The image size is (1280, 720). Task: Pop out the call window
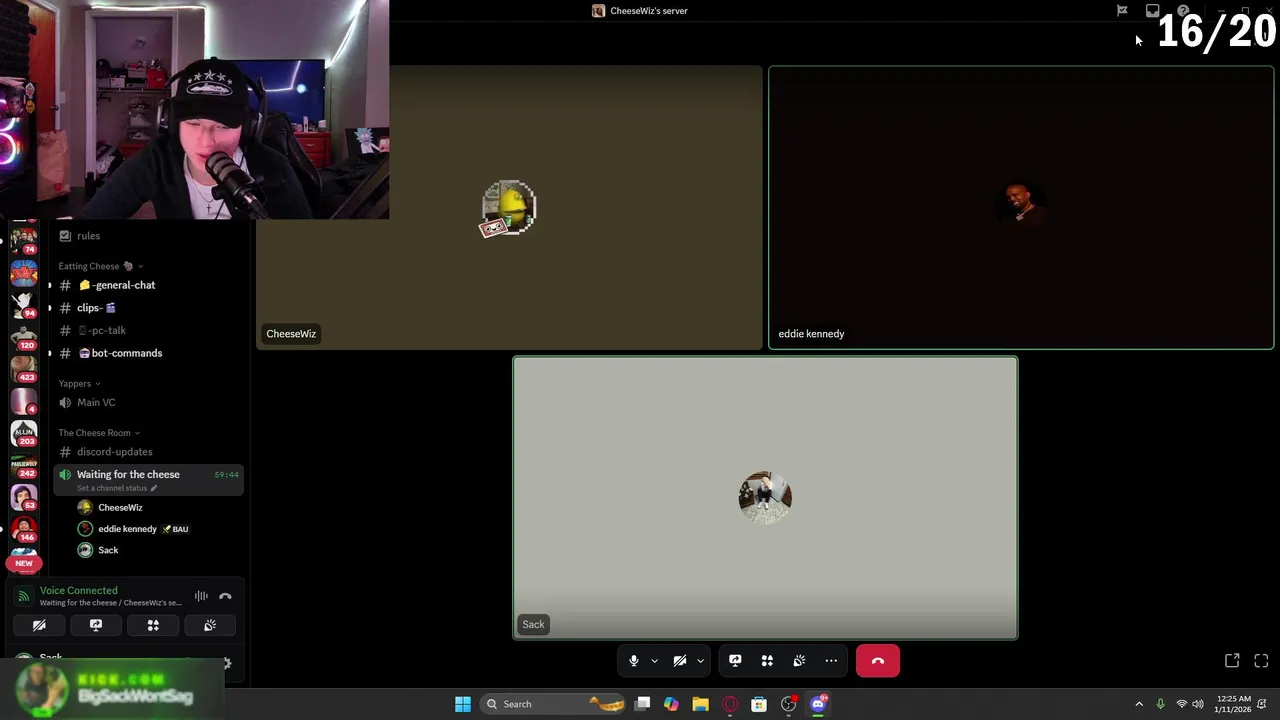point(1232,661)
